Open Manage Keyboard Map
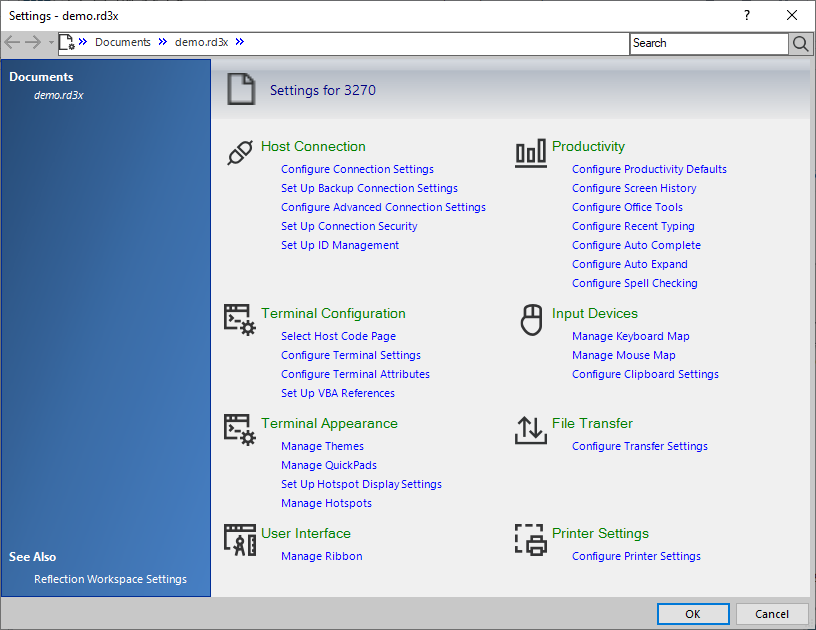The height and width of the screenshot is (630, 816). (631, 336)
